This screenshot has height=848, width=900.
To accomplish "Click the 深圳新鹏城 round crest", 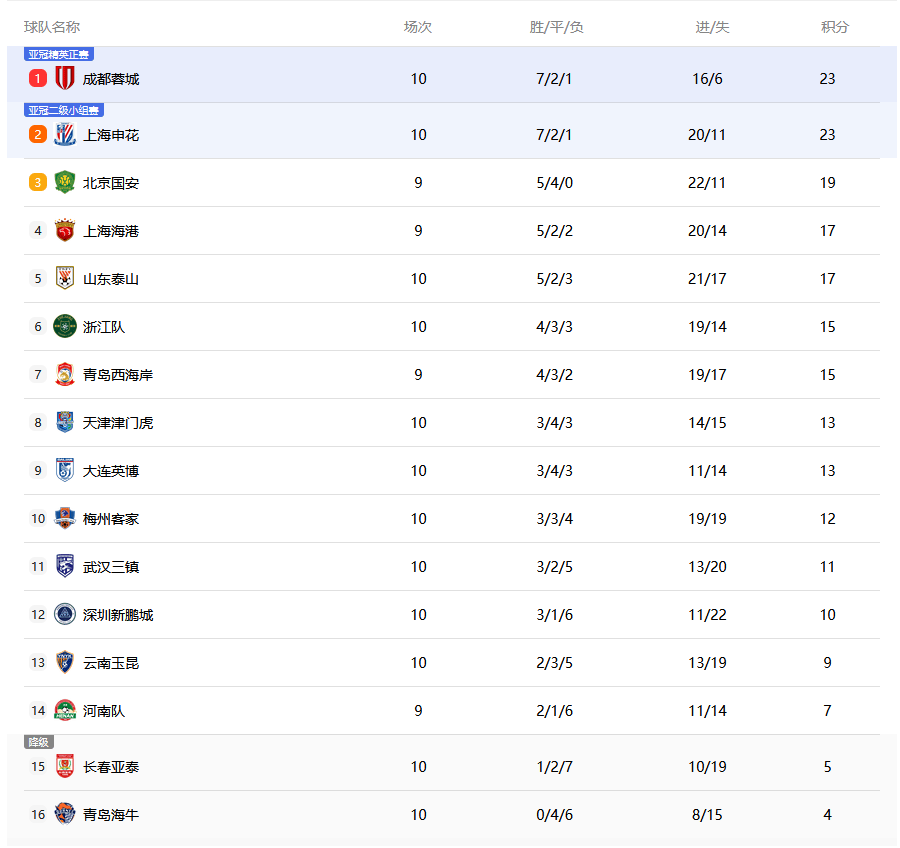I will click(65, 614).
